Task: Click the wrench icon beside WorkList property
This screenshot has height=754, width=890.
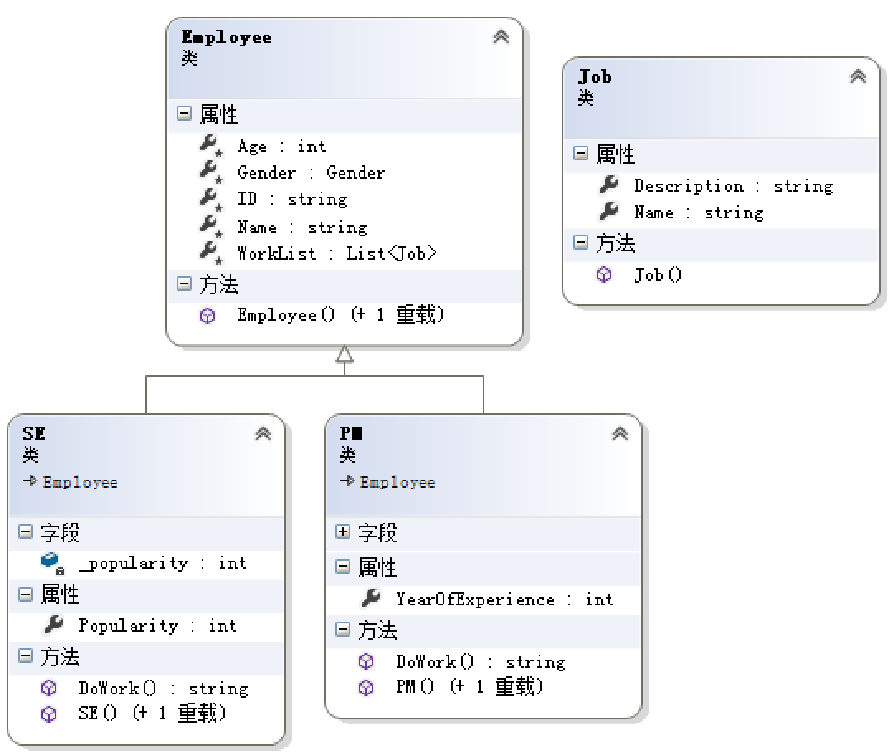Action: pyautogui.click(x=210, y=253)
